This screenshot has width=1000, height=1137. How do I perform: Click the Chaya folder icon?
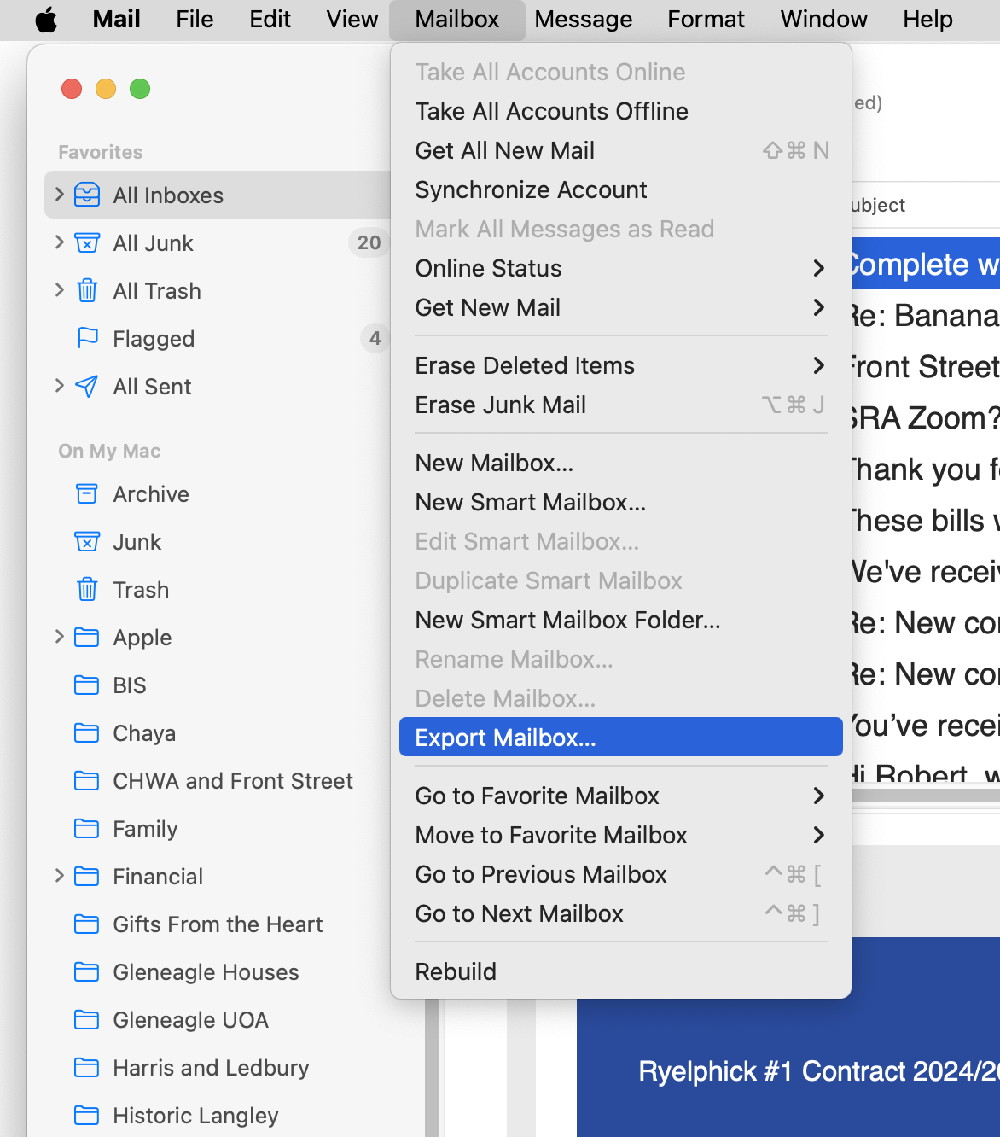pyautogui.click(x=87, y=733)
